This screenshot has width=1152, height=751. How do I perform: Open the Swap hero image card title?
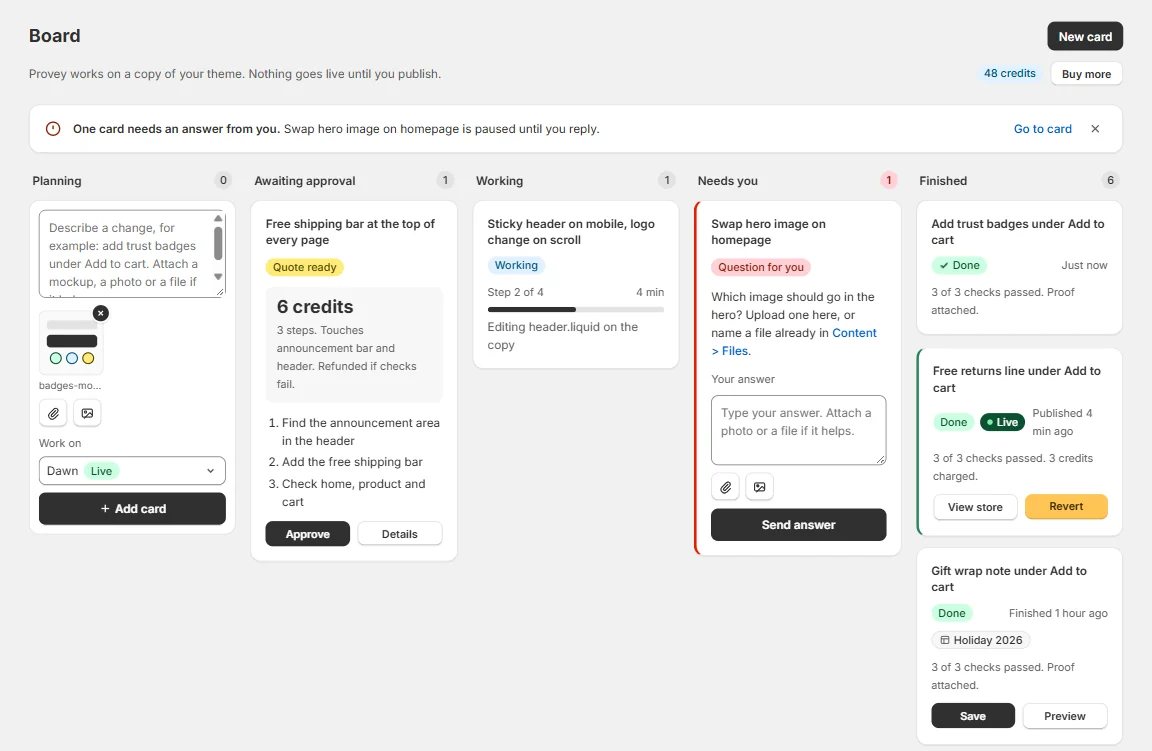tap(768, 231)
